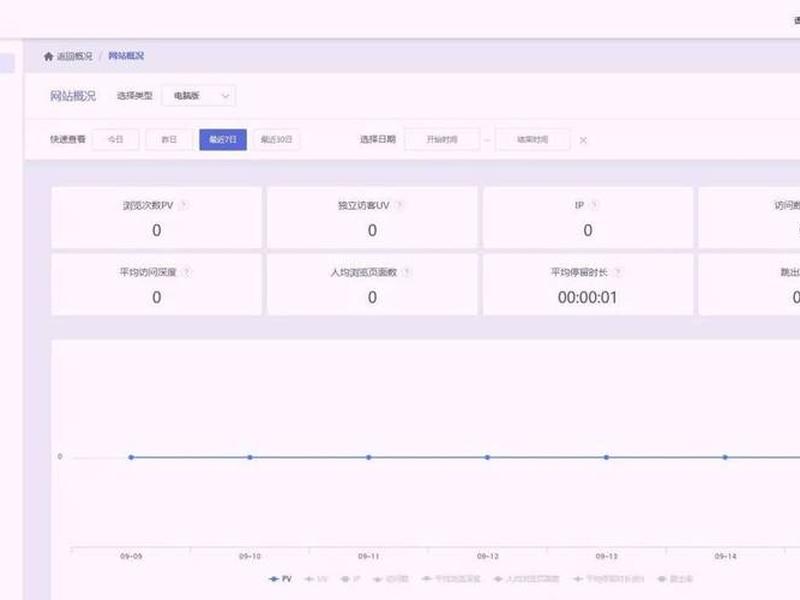Toggle 平均访问深度 series in chart legend

452,579
